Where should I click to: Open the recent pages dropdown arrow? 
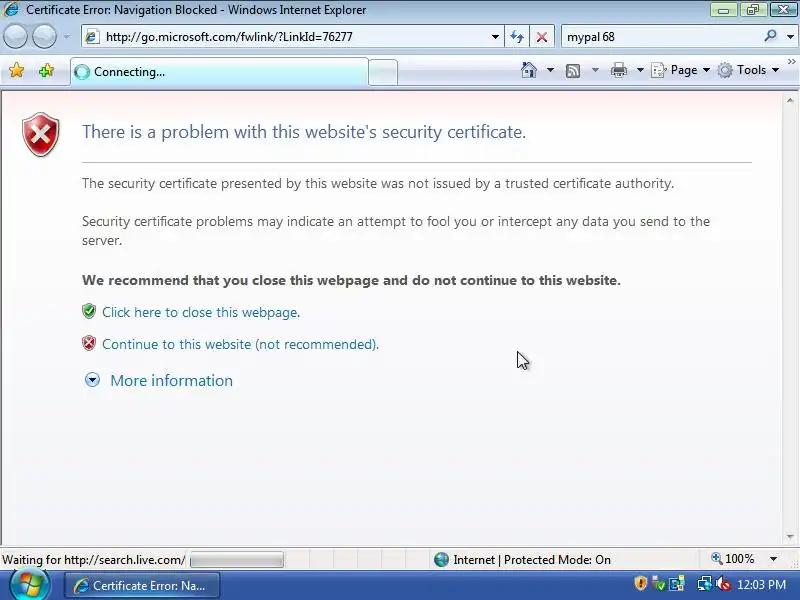[x=66, y=37]
